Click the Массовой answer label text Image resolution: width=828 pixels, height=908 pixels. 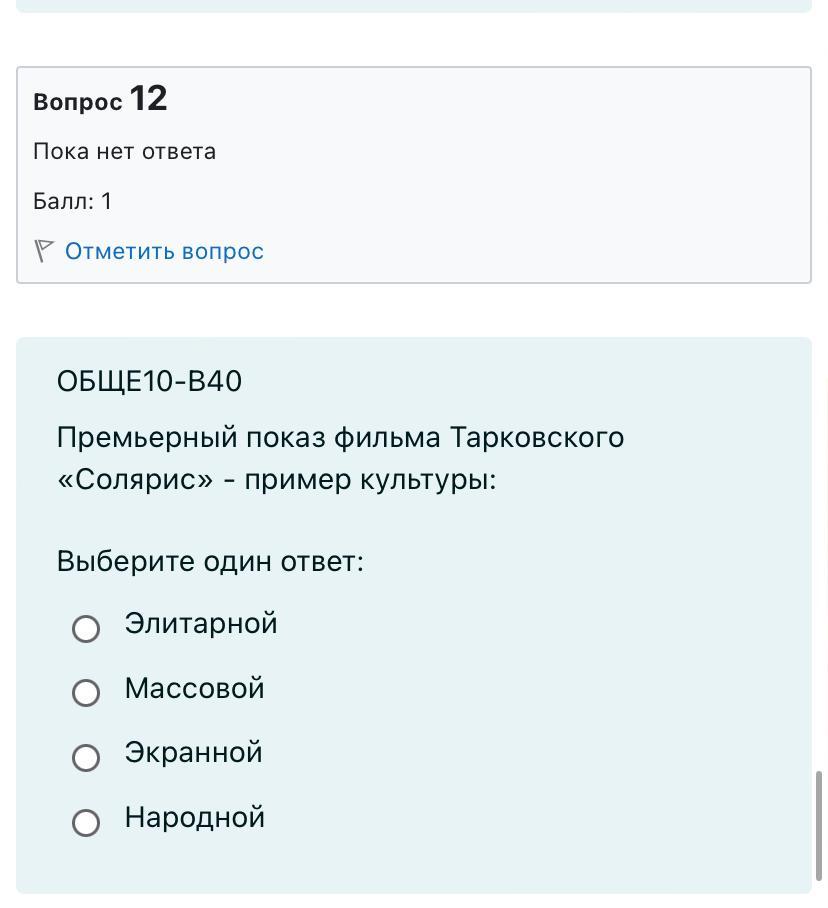coord(195,688)
